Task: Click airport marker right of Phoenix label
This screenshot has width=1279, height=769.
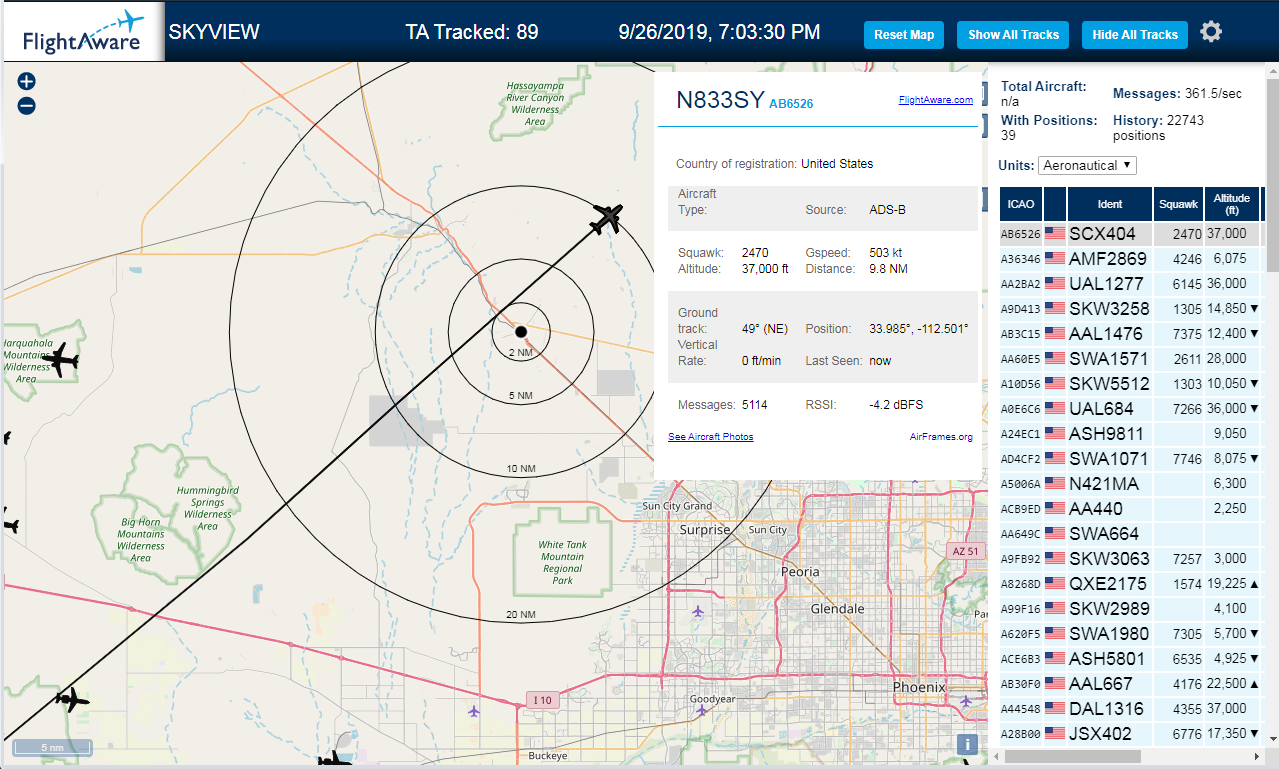Action: point(964,701)
